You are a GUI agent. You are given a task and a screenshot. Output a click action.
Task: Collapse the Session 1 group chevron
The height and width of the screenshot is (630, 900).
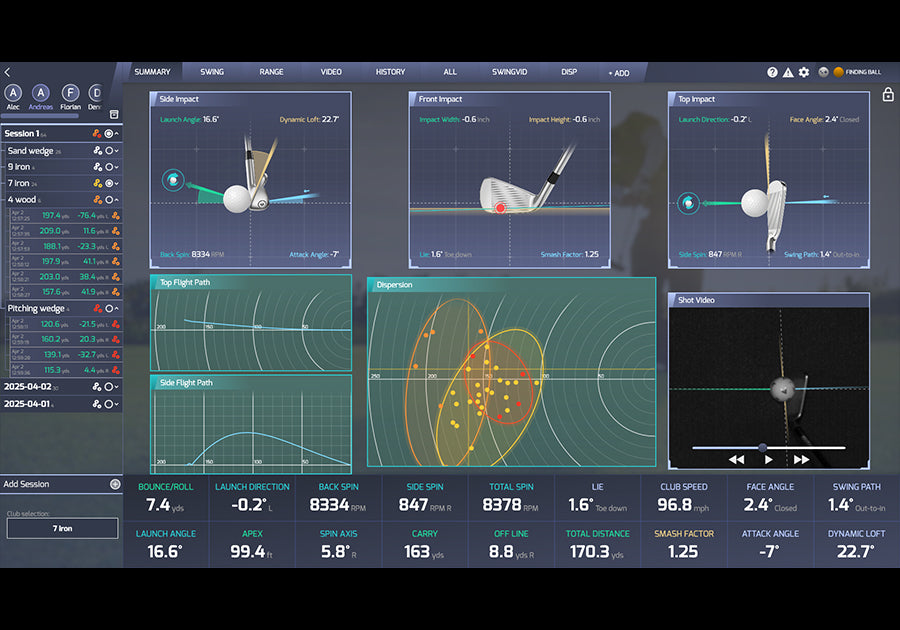(117, 133)
